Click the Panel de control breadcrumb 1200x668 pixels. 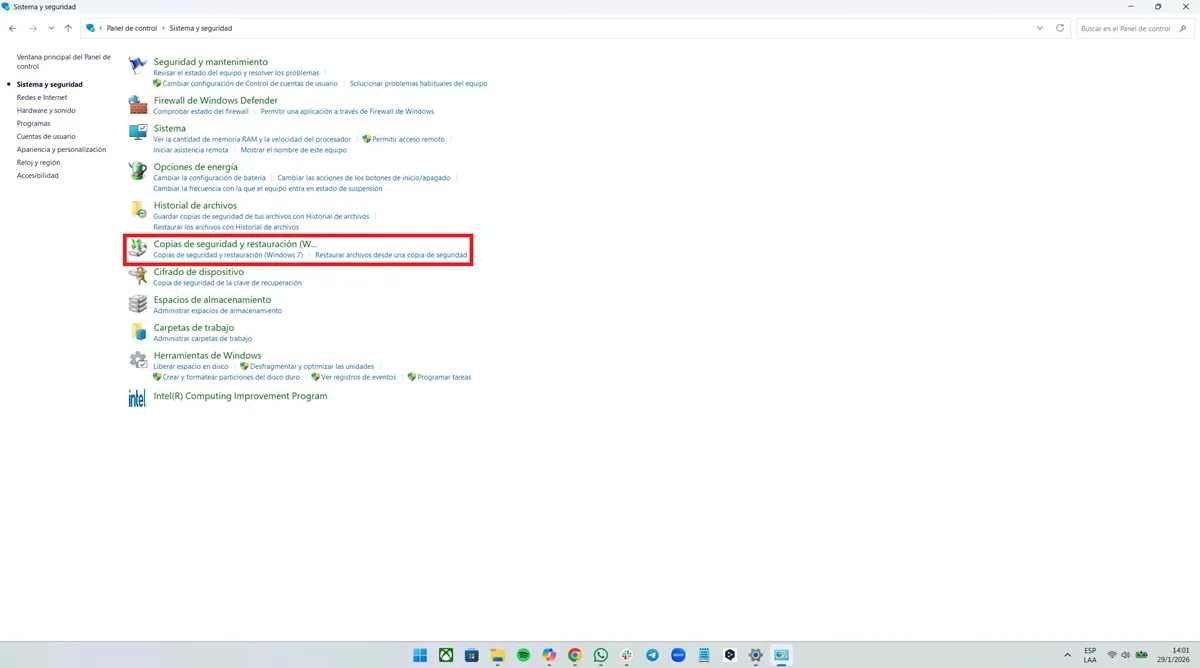(x=132, y=28)
